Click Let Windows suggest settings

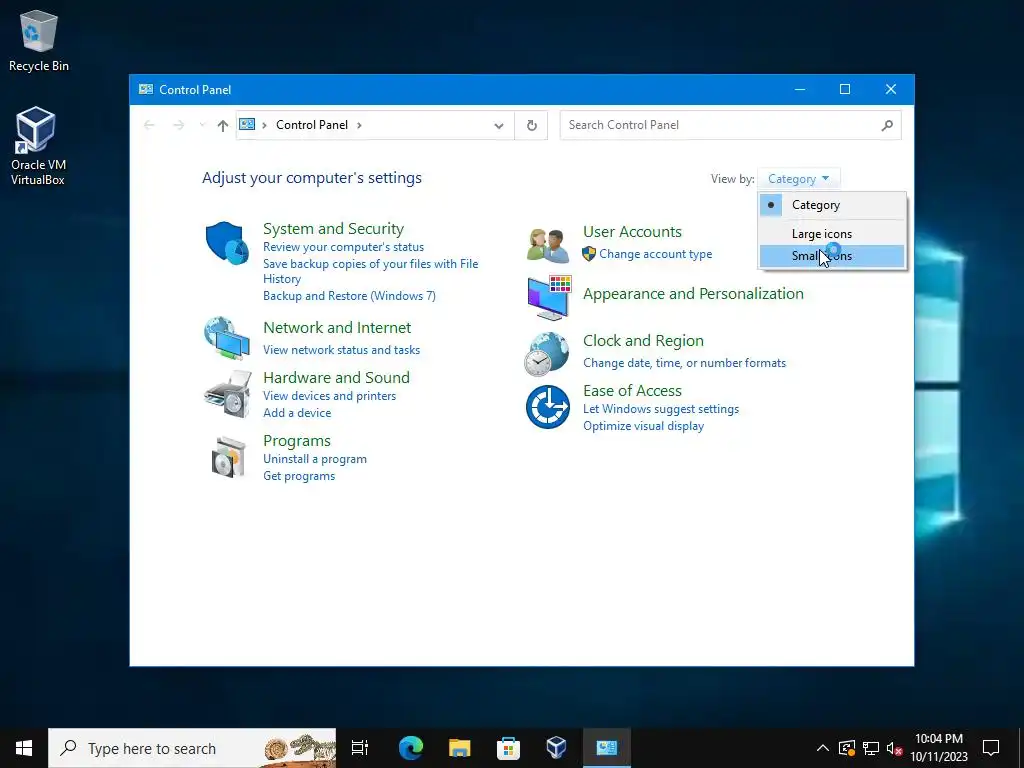click(x=661, y=409)
